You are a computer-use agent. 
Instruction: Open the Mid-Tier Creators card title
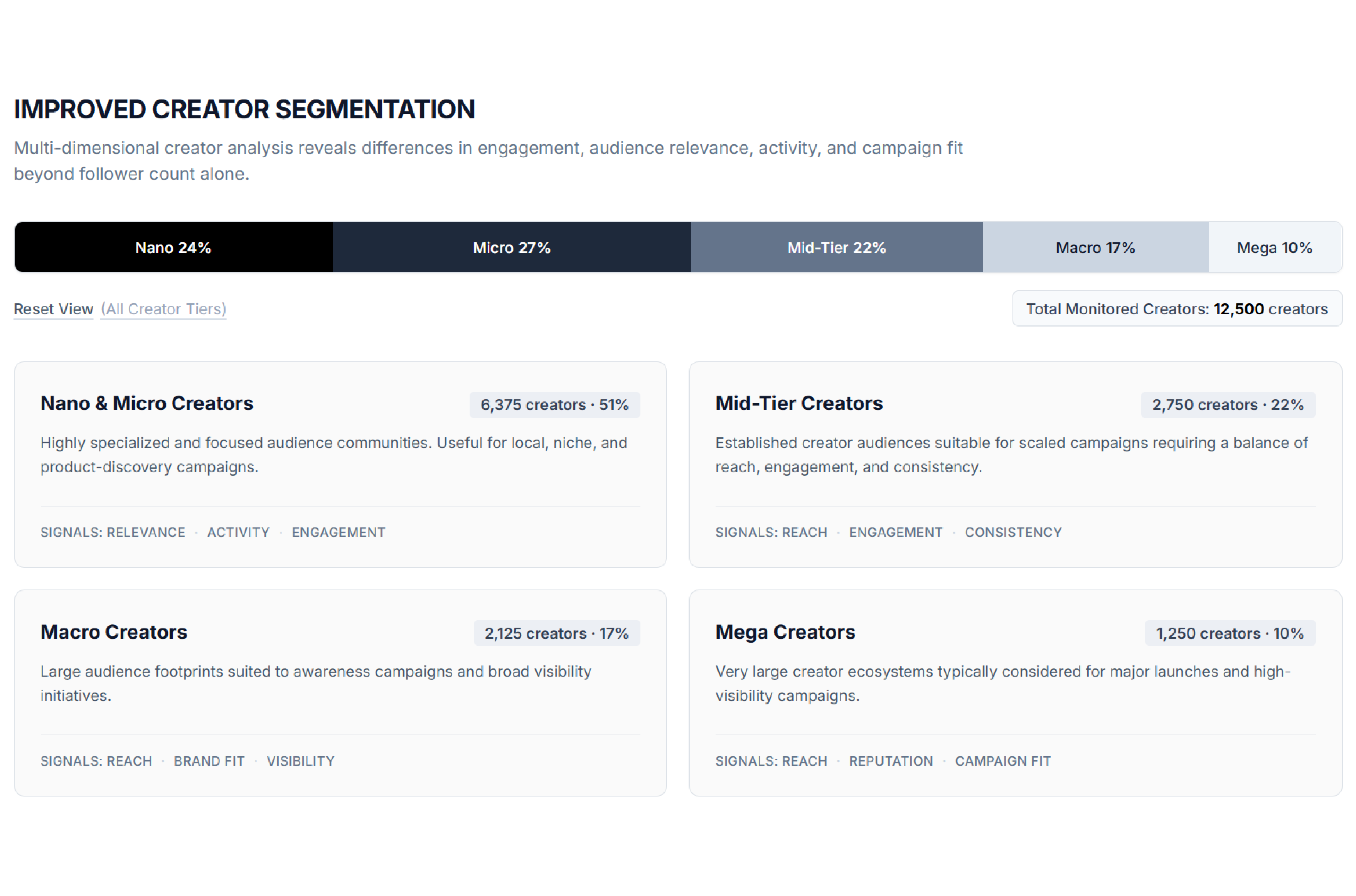point(799,403)
